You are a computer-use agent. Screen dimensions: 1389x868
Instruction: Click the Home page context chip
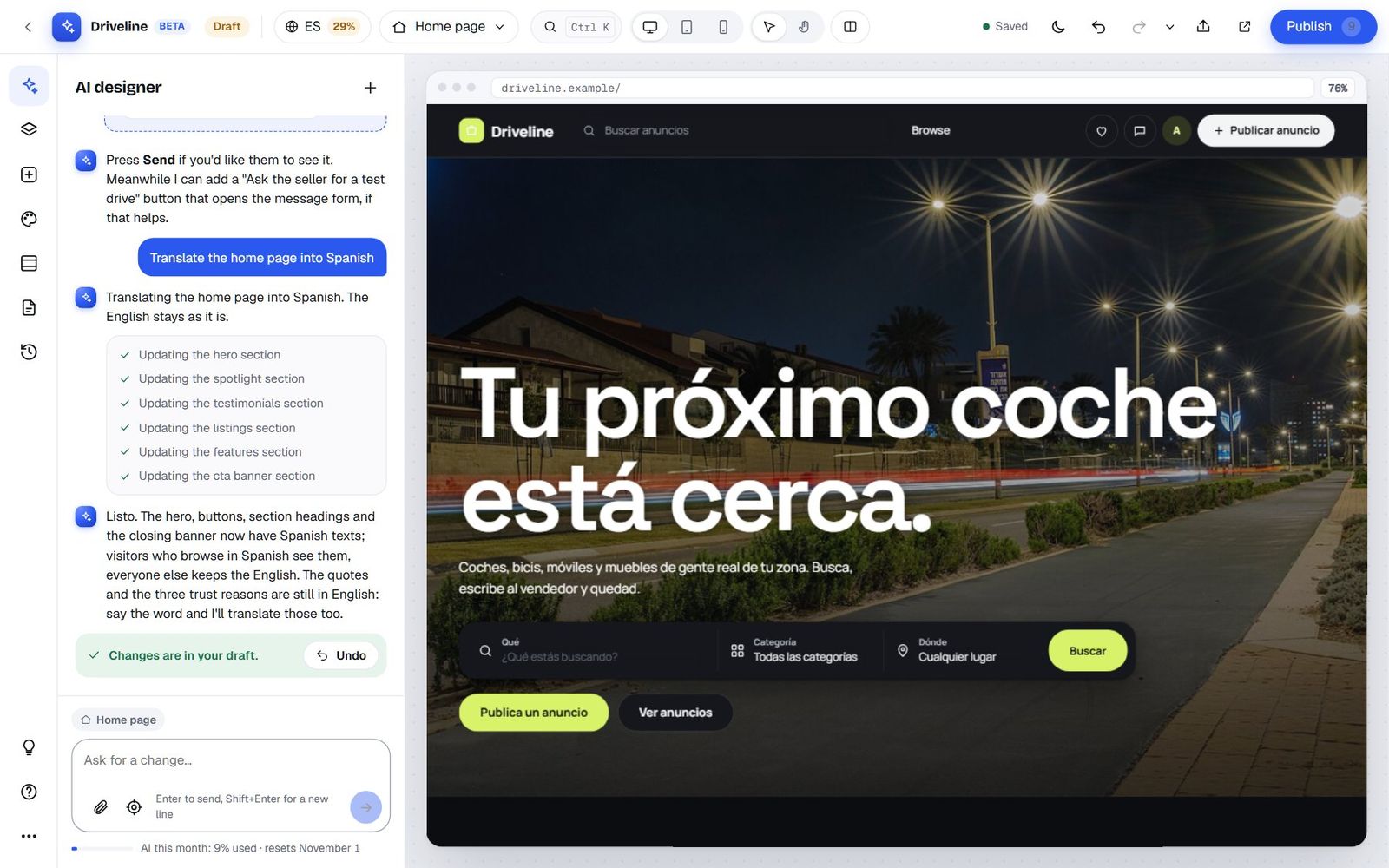tap(118, 720)
